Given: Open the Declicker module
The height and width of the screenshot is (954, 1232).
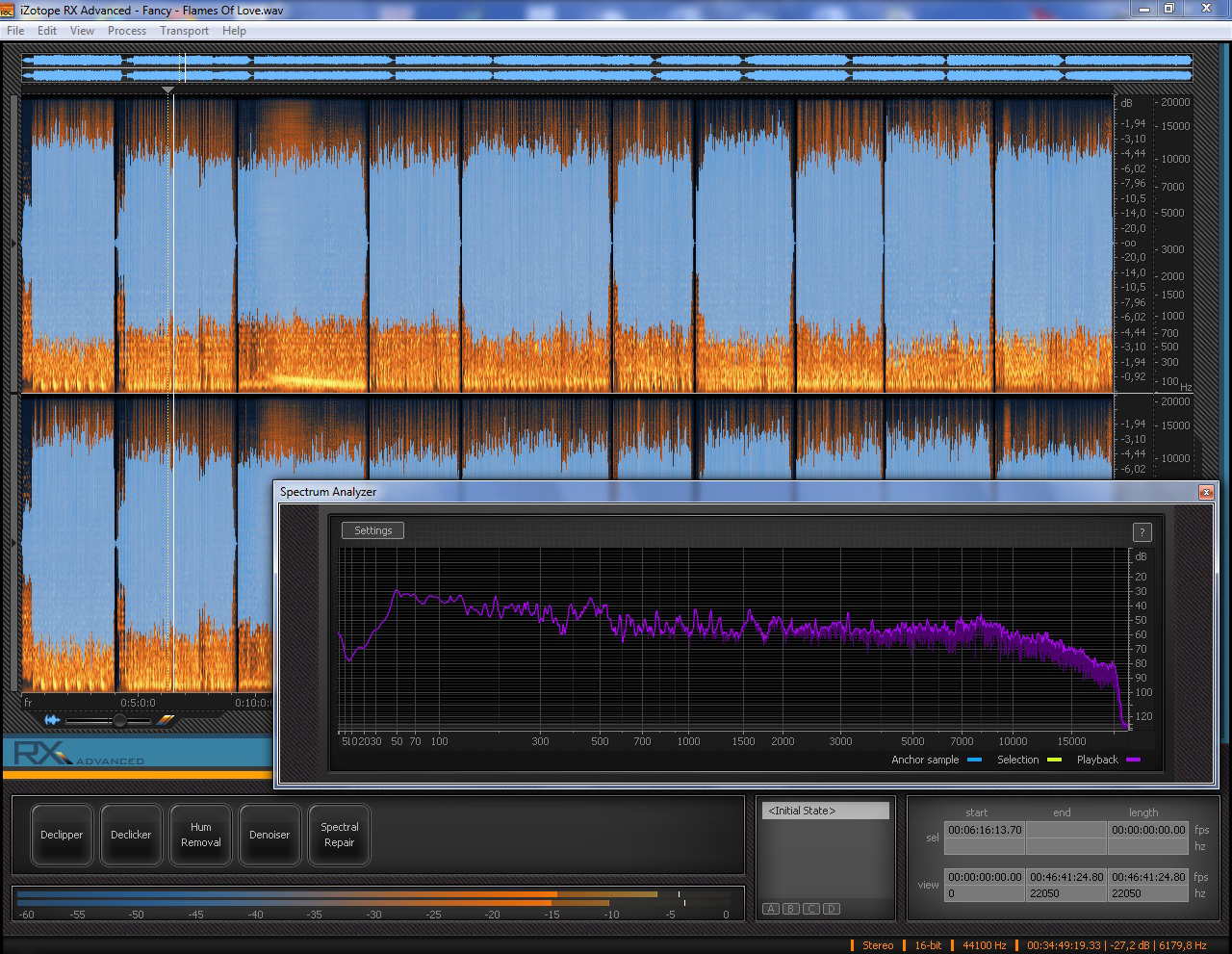Looking at the screenshot, I should coord(131,835).
